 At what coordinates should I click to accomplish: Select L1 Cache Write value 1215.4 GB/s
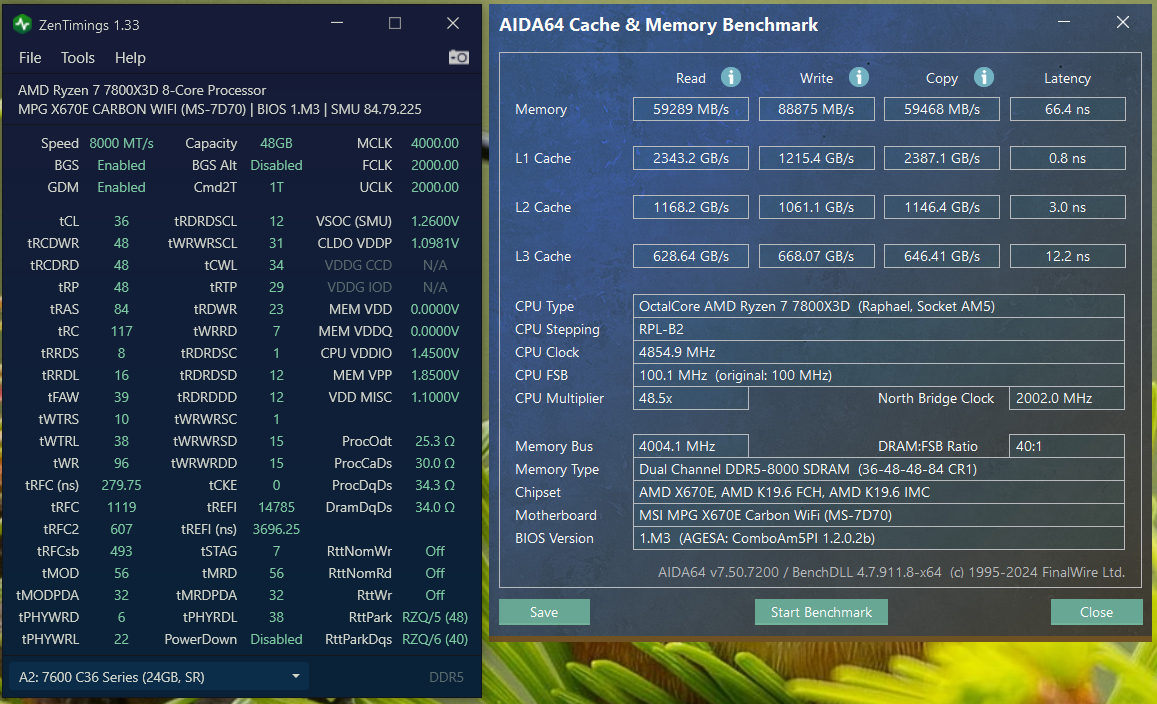[x=816, y=158]
